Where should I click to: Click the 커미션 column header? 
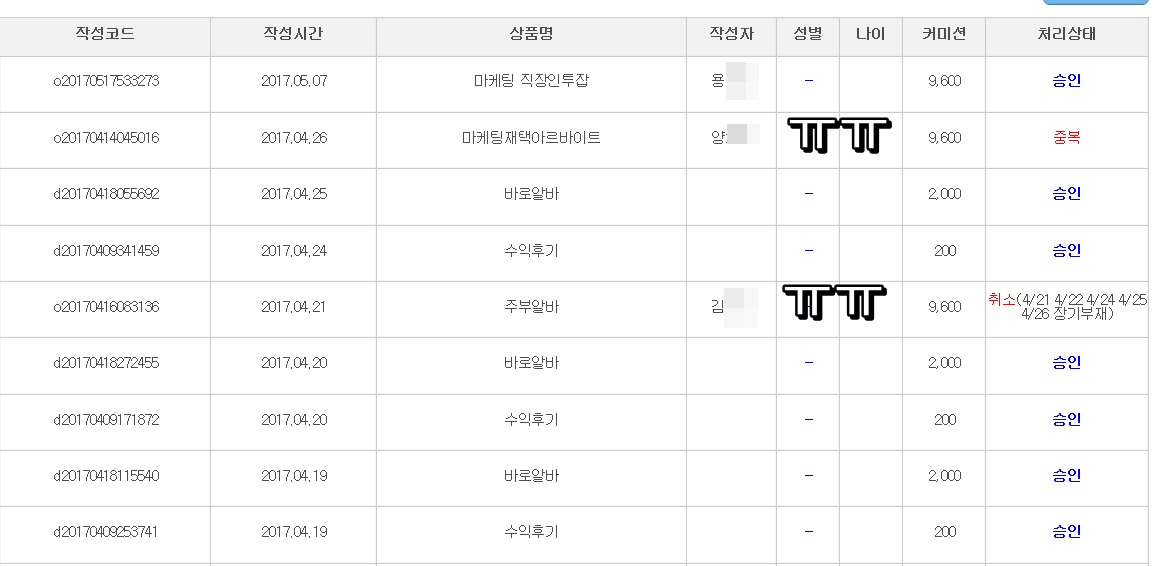[943, 34]
